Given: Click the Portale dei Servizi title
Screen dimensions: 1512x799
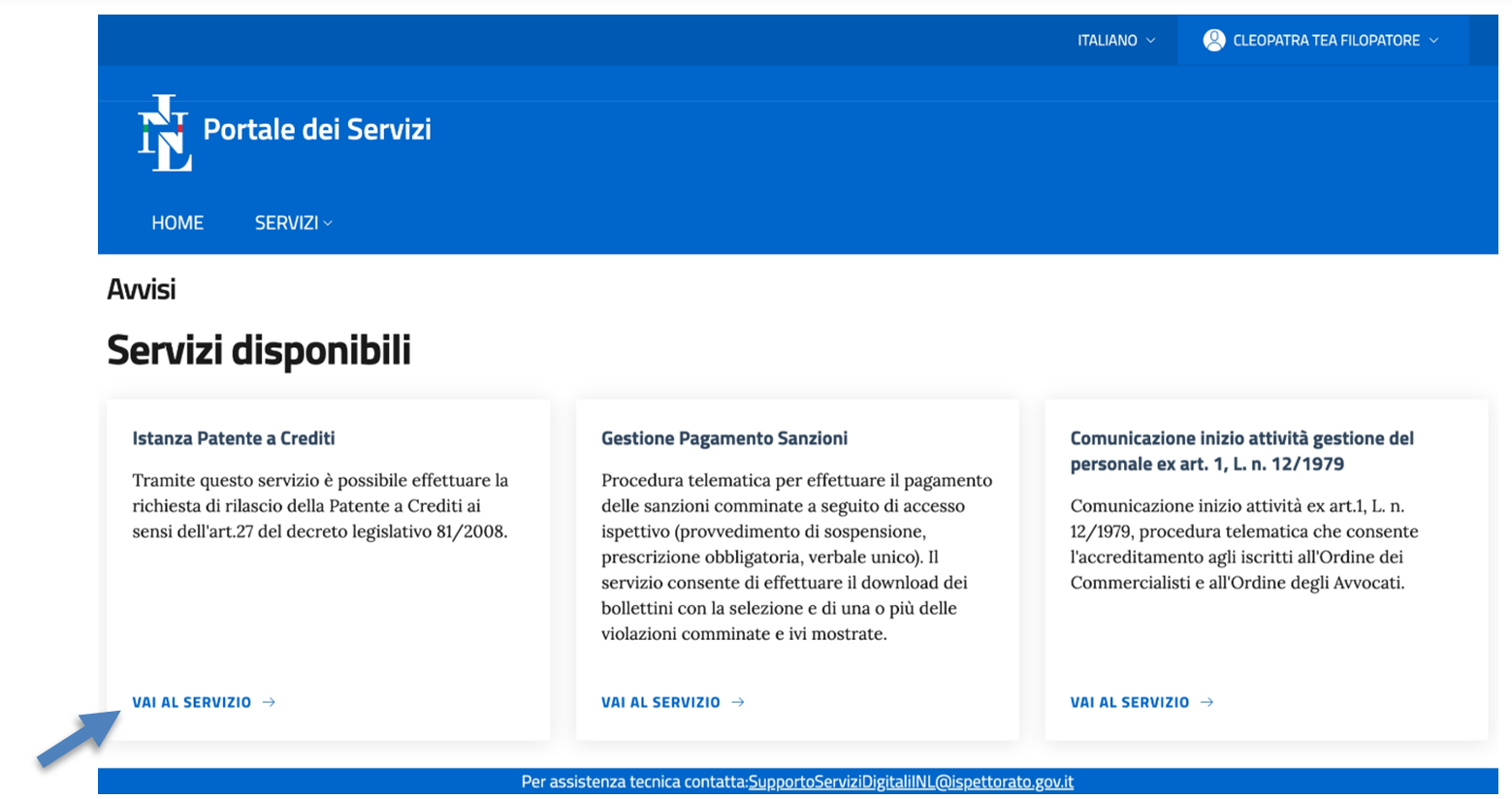Looking at the screenshot, I should (319, 131).
